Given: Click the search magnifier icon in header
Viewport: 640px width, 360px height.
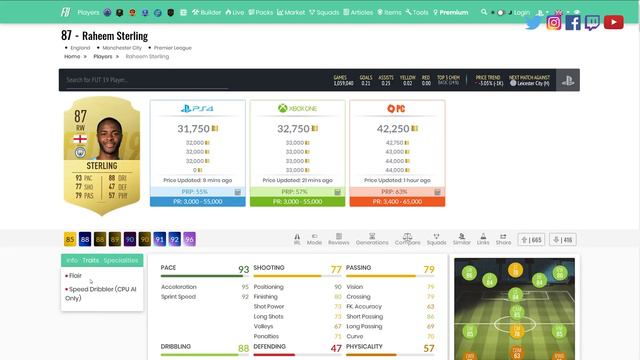Looking at the screenshot, I should pyautogui.click(x=484, y=12).
